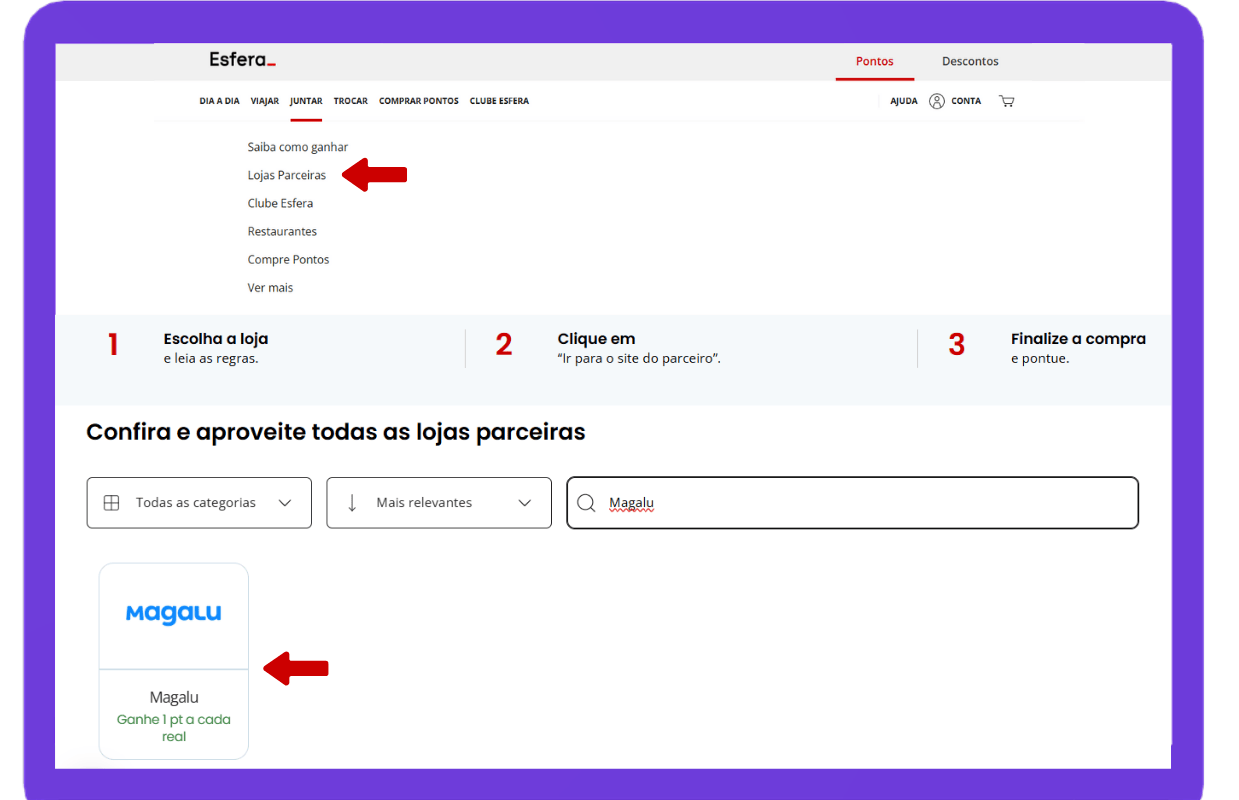Open the Mais relevantes sort dropdown

click(438, 503)
